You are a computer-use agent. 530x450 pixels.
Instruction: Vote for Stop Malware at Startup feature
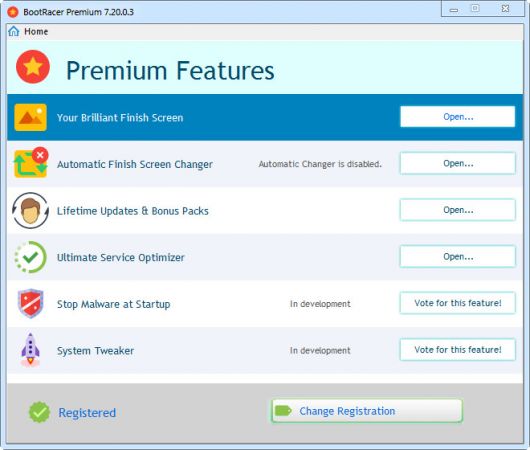coord(458,303)
